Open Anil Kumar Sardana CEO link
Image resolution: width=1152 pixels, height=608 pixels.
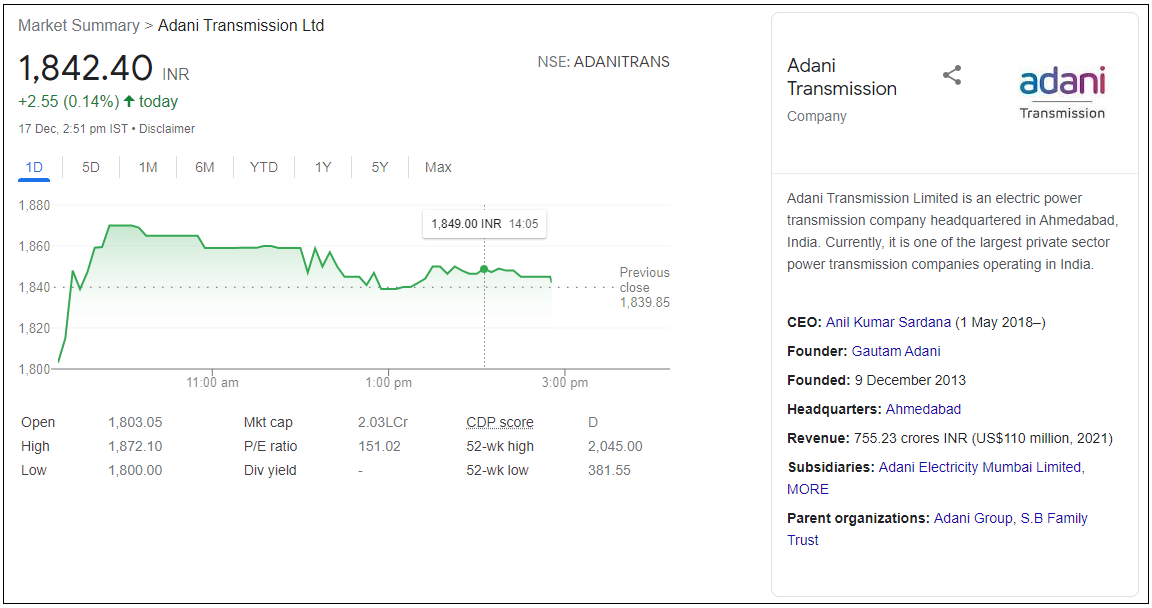(888, 322)
